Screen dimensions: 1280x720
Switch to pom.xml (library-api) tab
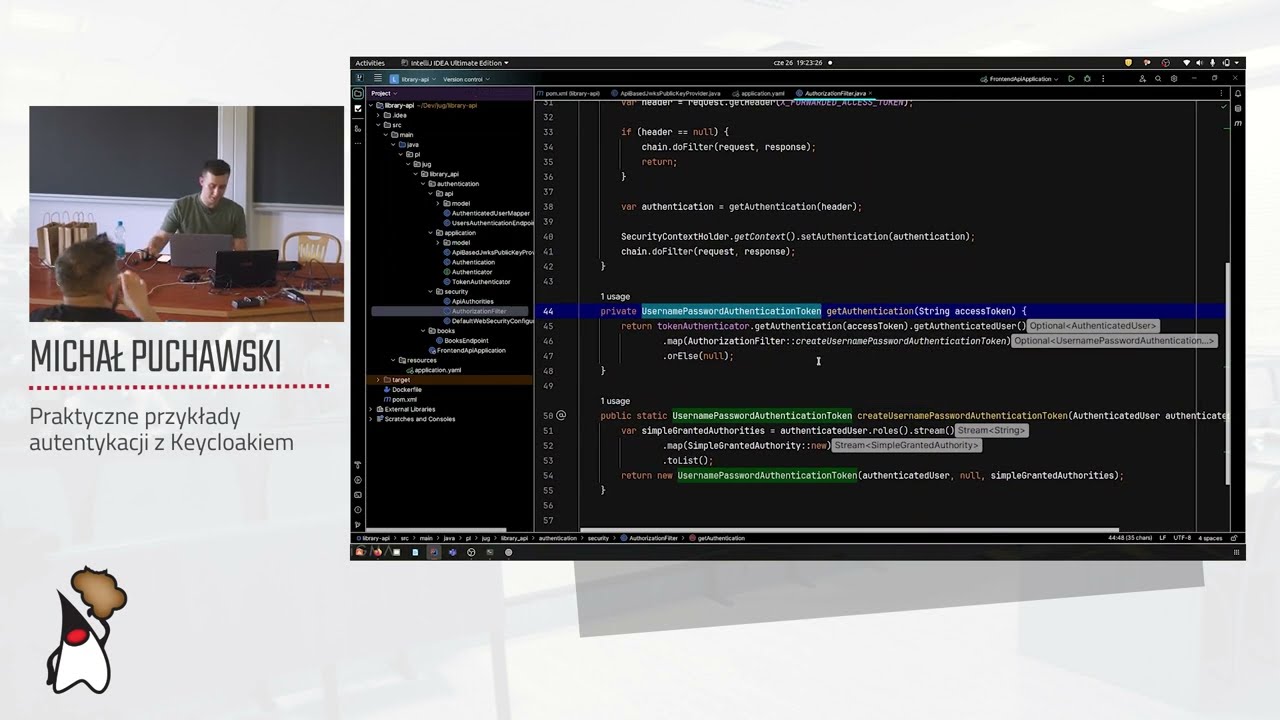568,93
